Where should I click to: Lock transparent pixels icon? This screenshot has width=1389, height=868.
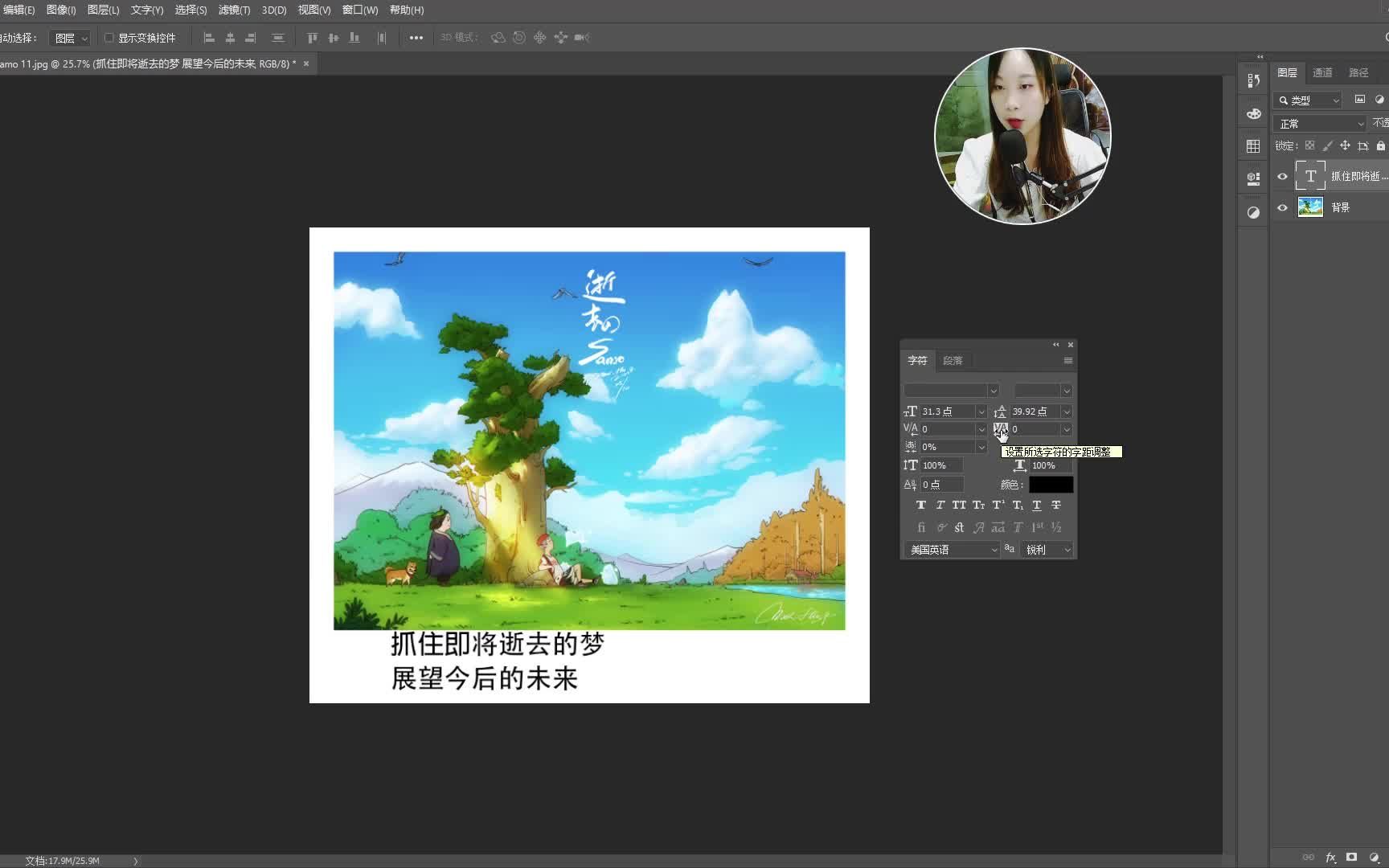tap(1309, 145)
